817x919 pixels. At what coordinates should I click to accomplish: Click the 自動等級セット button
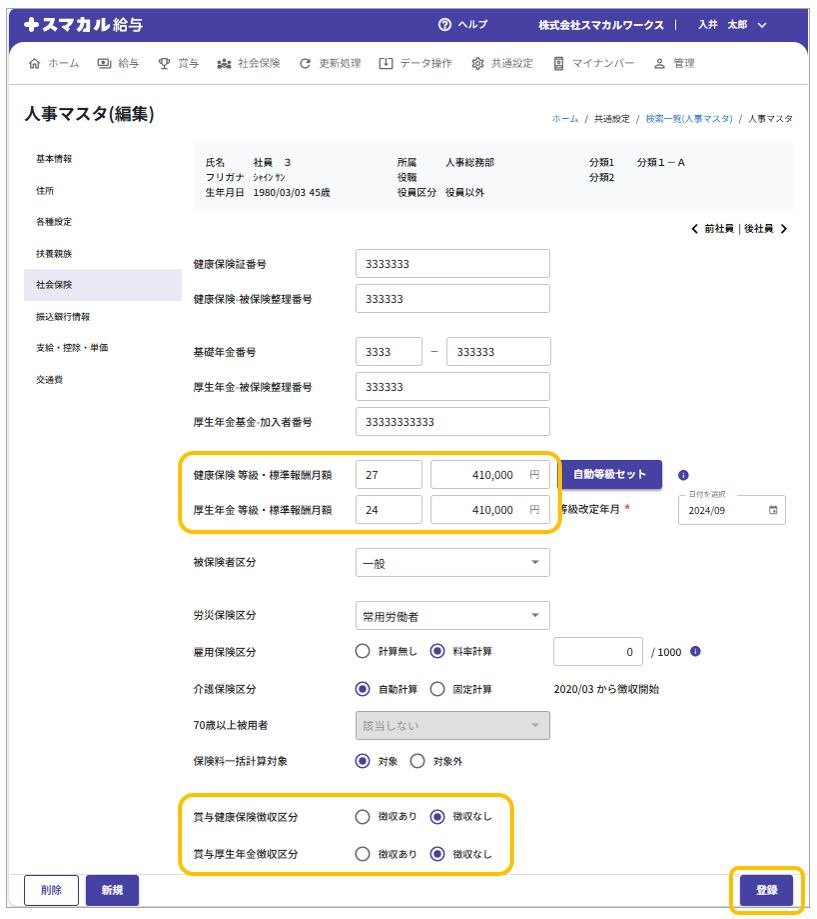point(609,475)
